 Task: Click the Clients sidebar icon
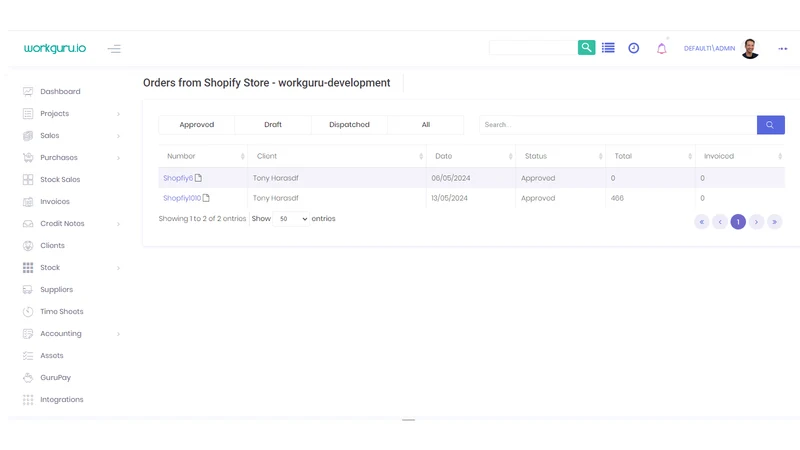(x=28, y=245)
